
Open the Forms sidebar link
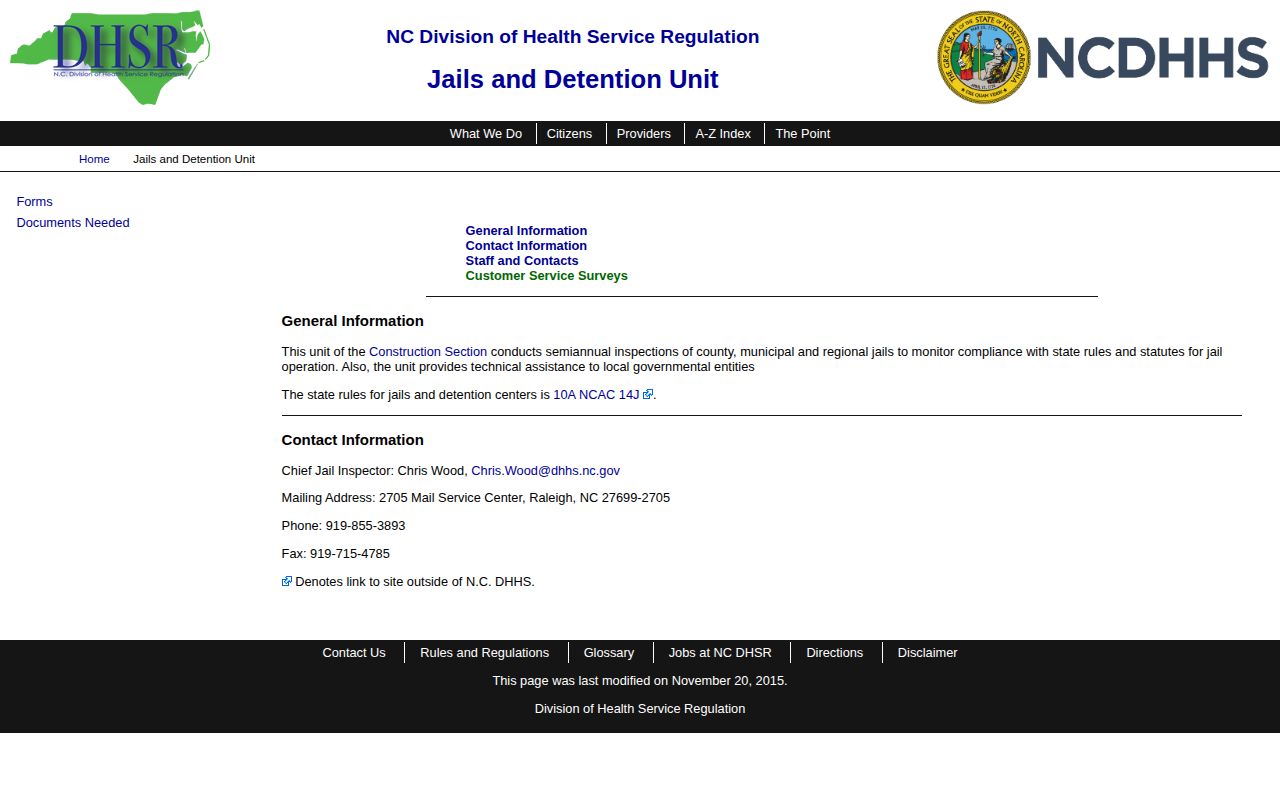pyautogui.click(x=35, y=202)
